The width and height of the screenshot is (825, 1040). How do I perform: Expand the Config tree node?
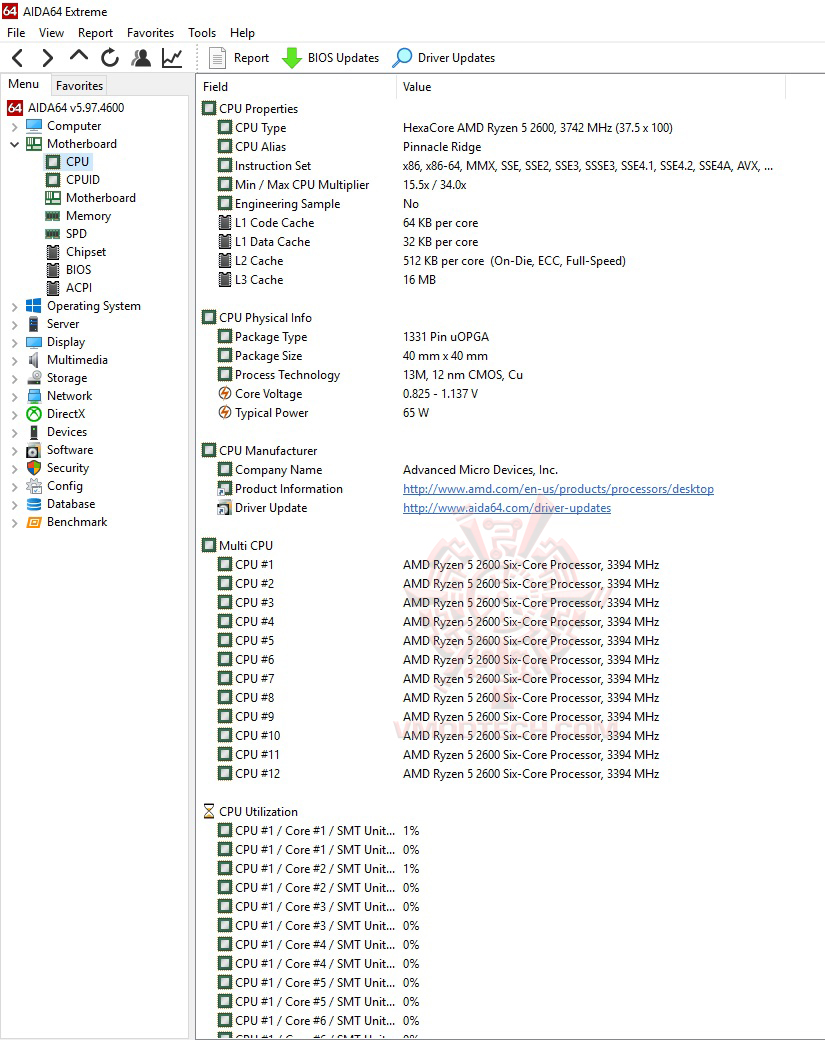point(15,486)
